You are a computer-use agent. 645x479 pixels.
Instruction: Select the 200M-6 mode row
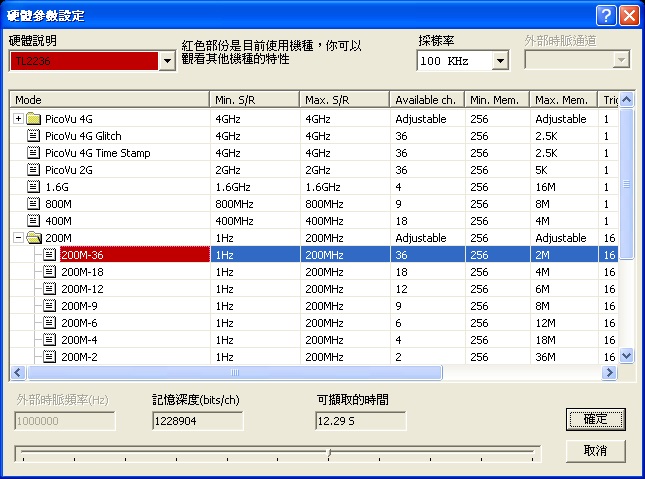tap(314, 323)
